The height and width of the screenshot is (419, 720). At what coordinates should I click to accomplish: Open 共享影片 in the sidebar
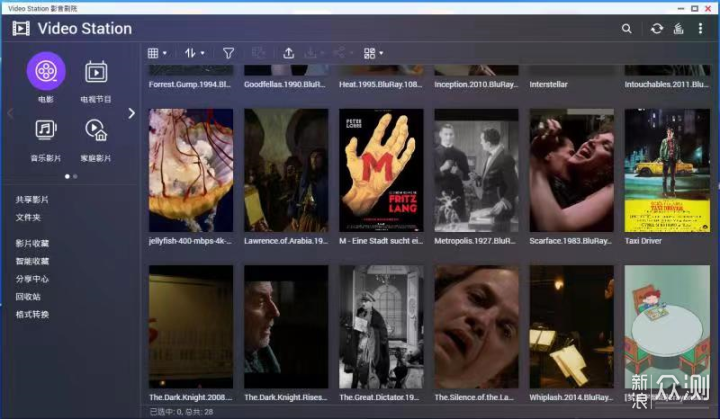point(32,199)
